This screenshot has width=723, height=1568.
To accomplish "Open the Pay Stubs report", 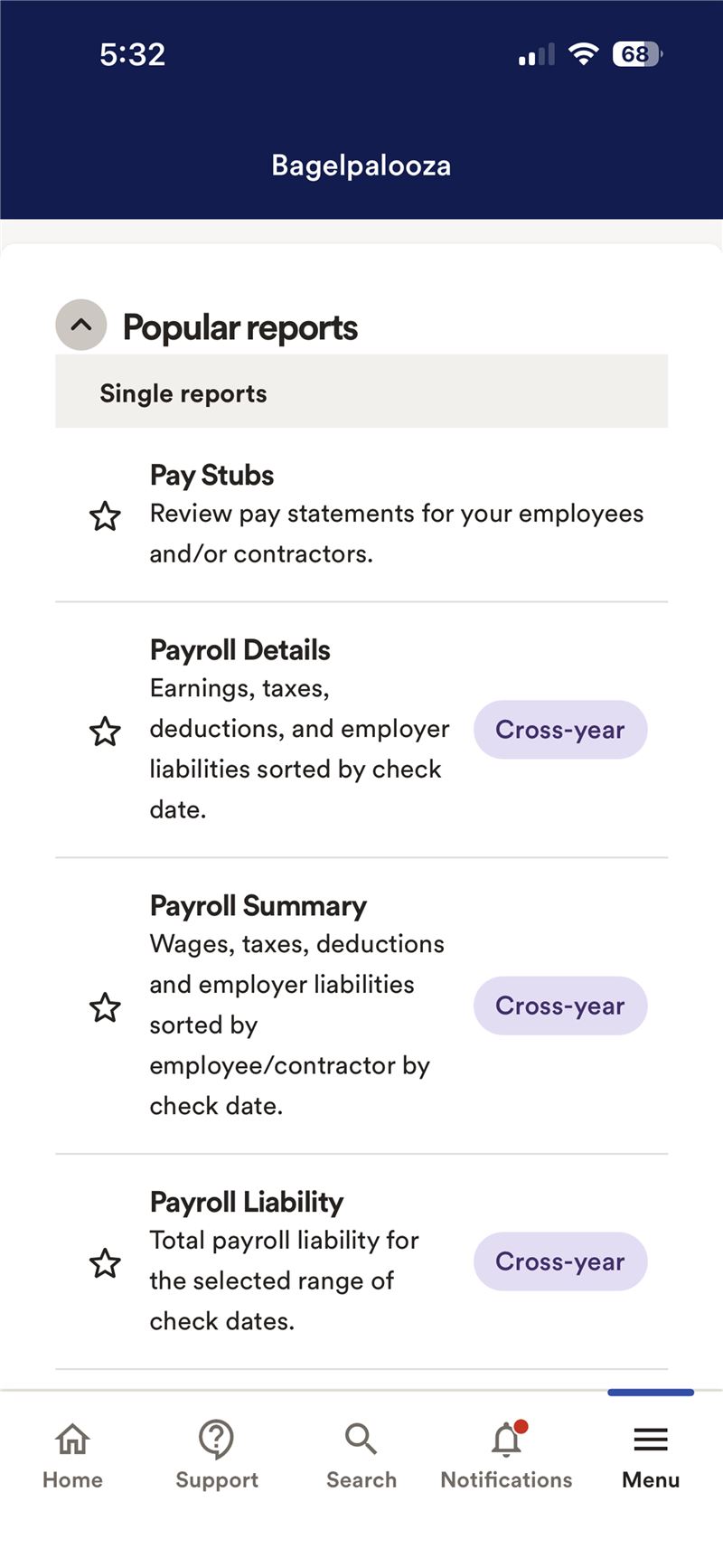I will click(212, 476).
